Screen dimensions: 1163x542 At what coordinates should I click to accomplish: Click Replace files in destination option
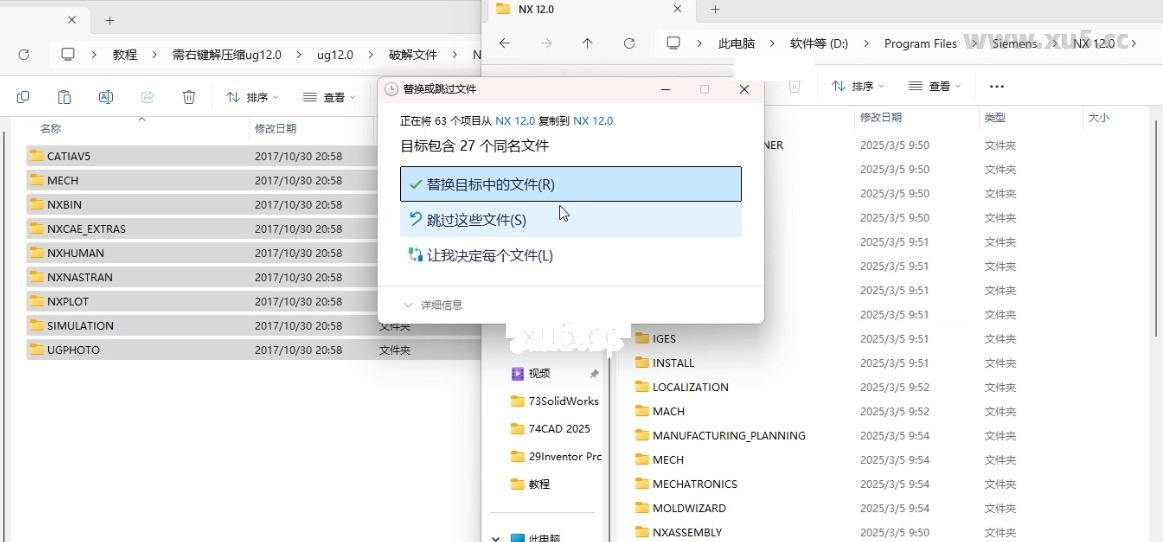570,184
